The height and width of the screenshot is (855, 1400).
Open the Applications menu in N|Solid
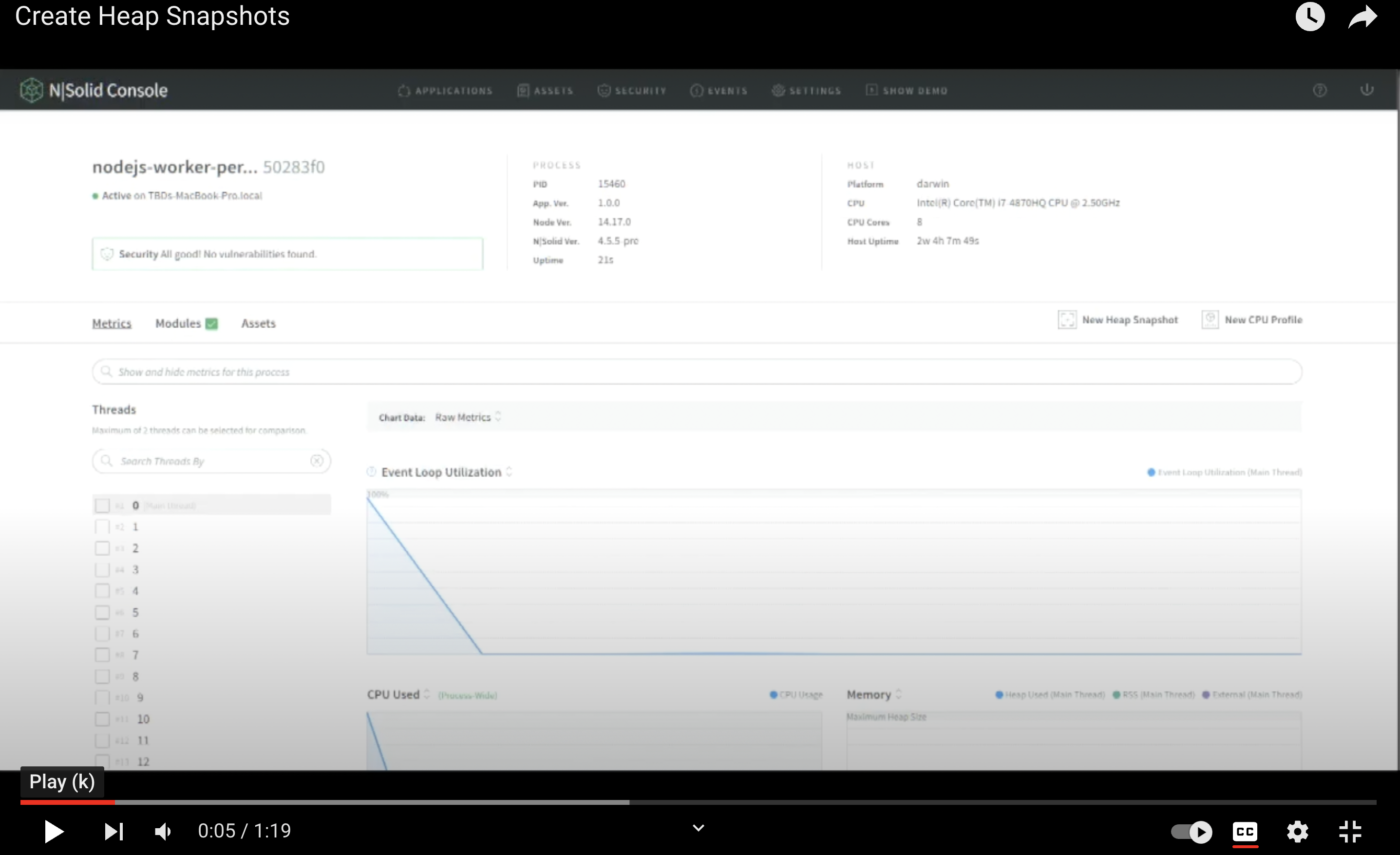click(445, 91)
